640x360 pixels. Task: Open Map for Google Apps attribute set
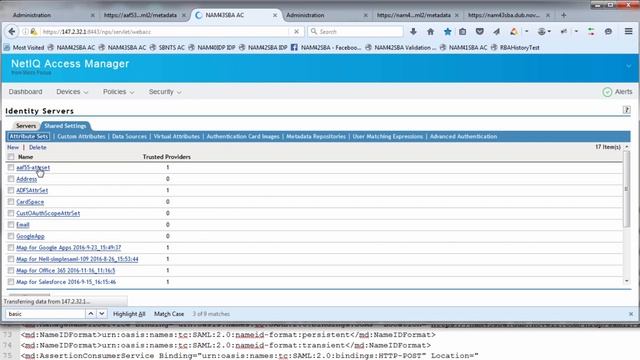point(69,247)
